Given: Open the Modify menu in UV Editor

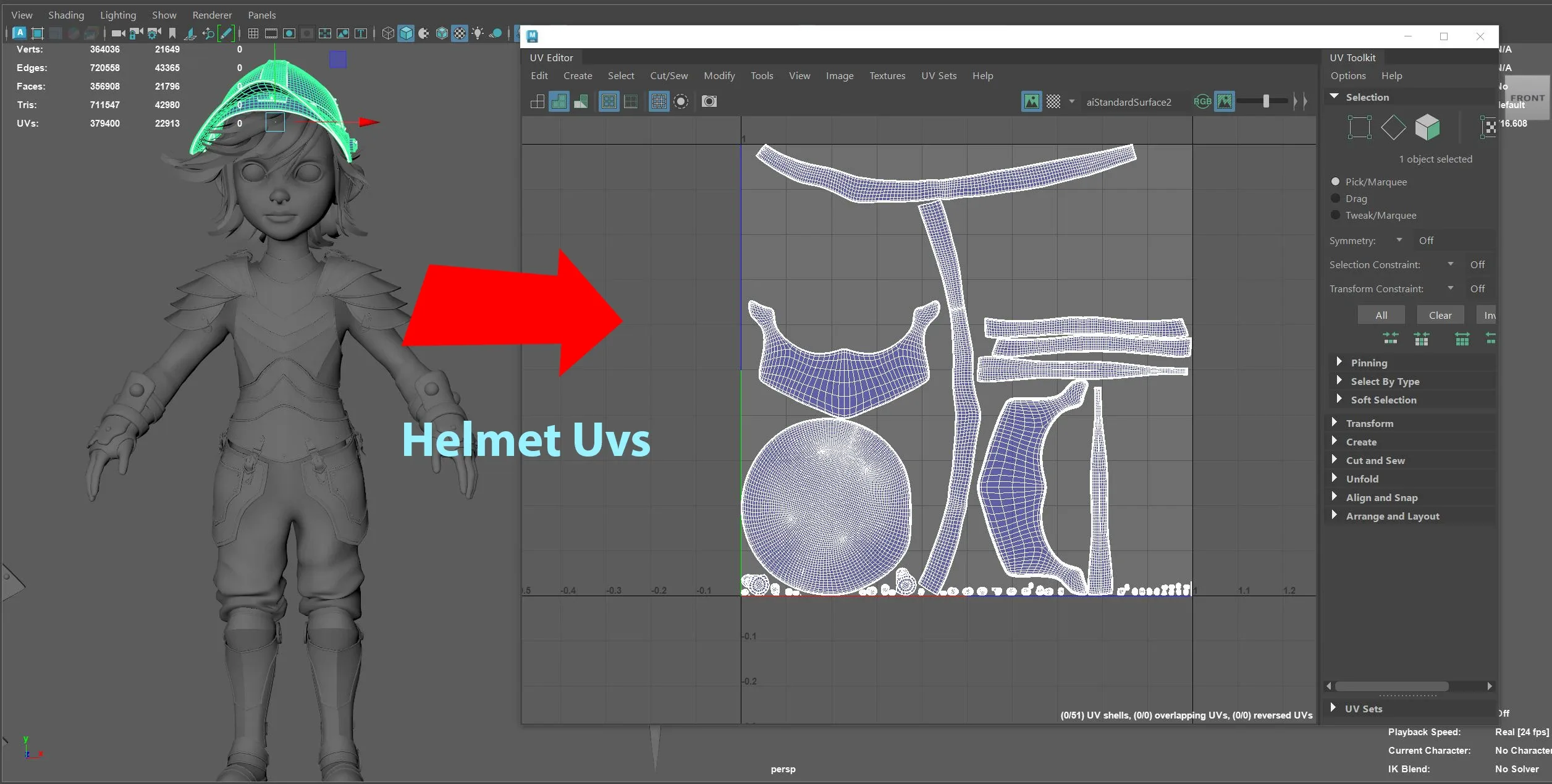Looking at the screenshot, I should 719,75.
